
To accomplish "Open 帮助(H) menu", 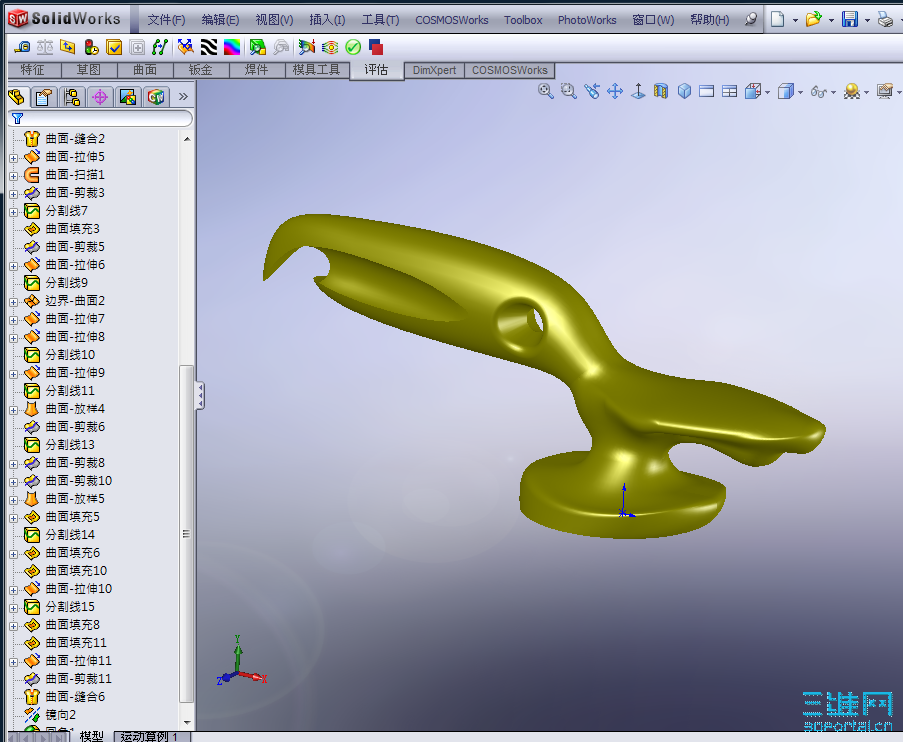I will (x=710, y=20).
